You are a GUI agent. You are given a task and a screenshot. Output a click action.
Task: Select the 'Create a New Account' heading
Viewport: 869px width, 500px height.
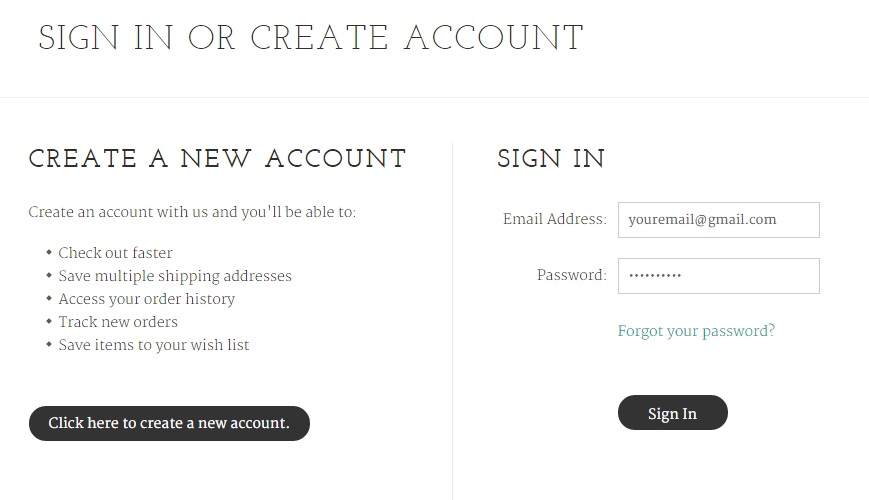[217, 159]
